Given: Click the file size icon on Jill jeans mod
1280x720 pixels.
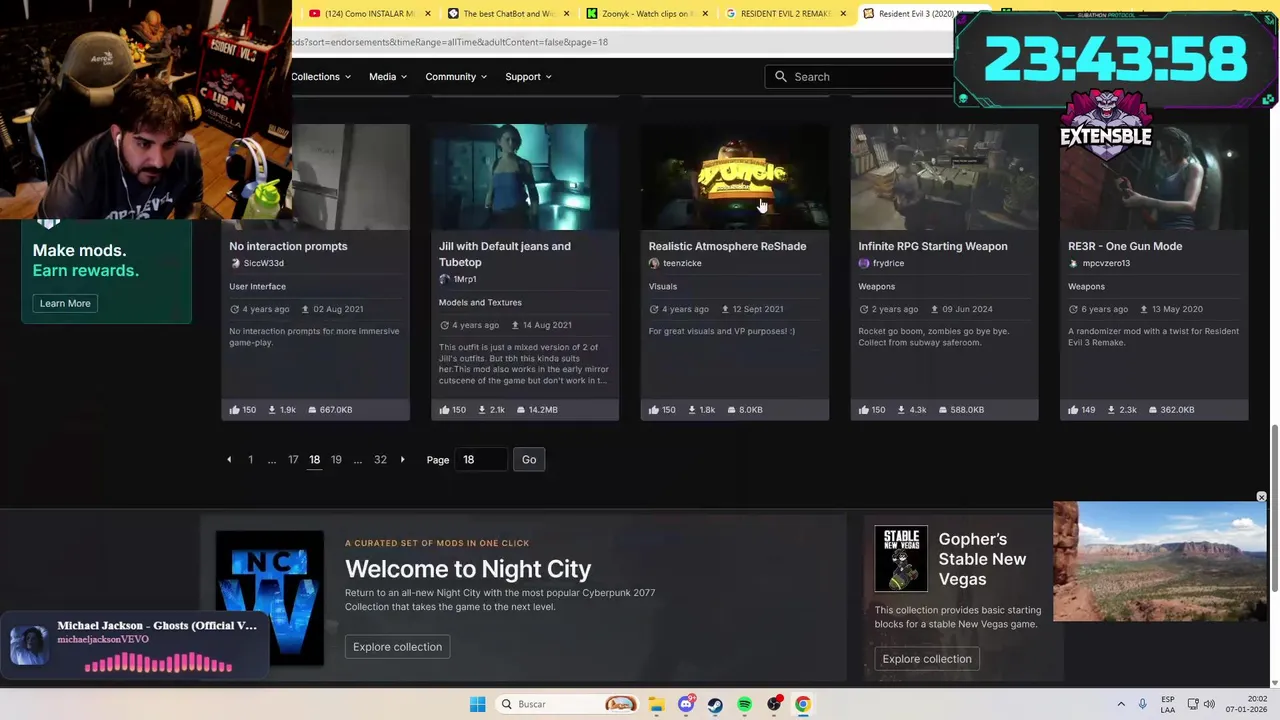Looking at the screenshot, I should click(522, 409).
